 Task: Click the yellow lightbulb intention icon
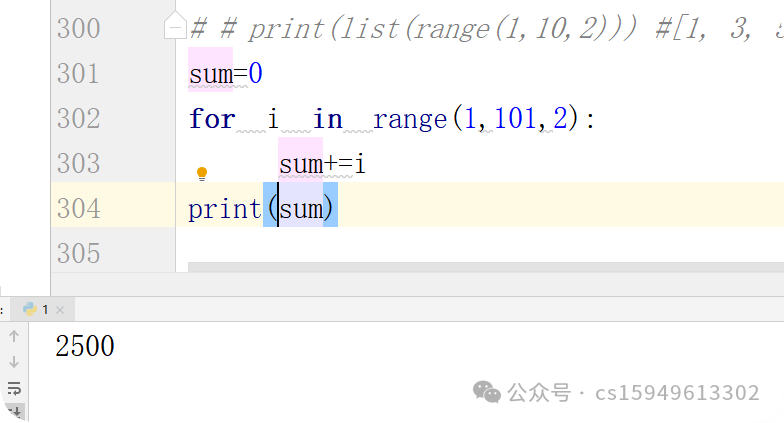tap(202, 174)
